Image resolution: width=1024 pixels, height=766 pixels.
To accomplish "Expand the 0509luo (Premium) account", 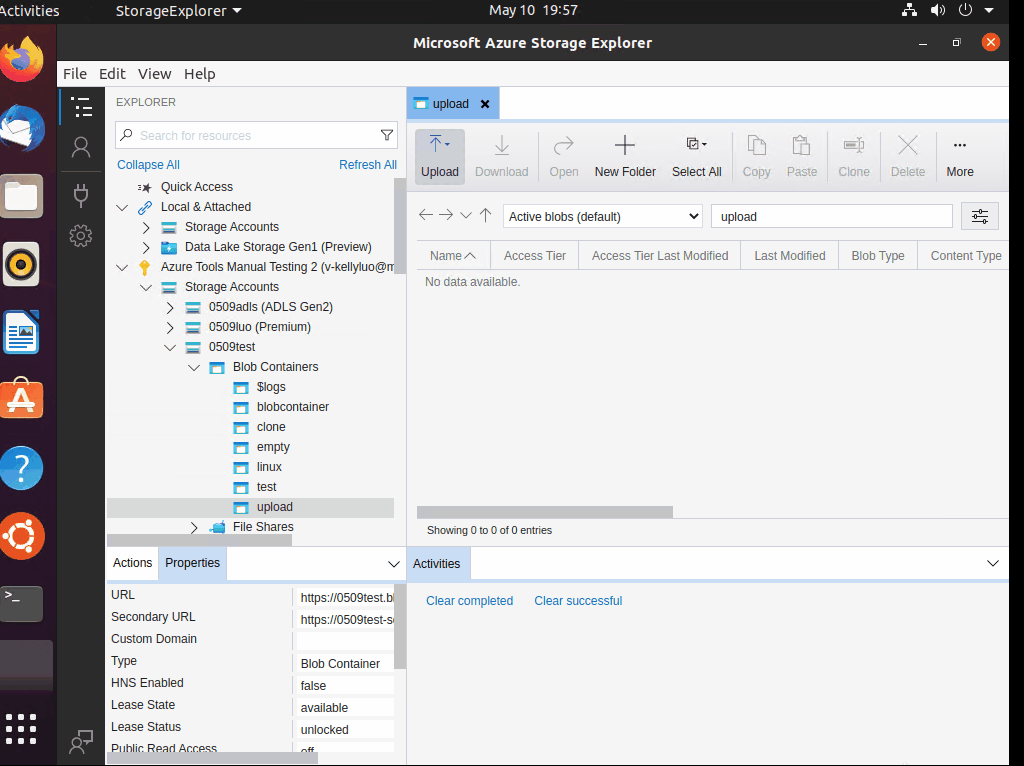I will (x=170, y=327).
